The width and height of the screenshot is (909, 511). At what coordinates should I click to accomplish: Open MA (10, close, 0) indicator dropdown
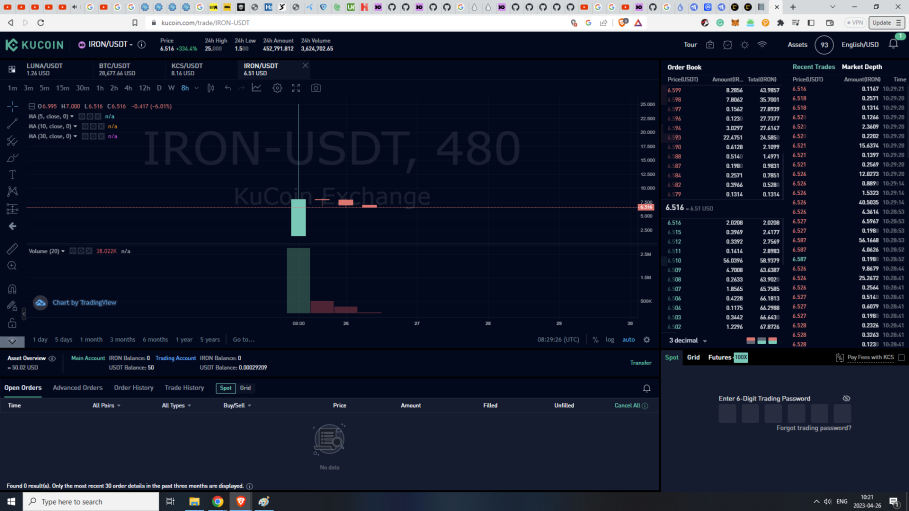75,126
